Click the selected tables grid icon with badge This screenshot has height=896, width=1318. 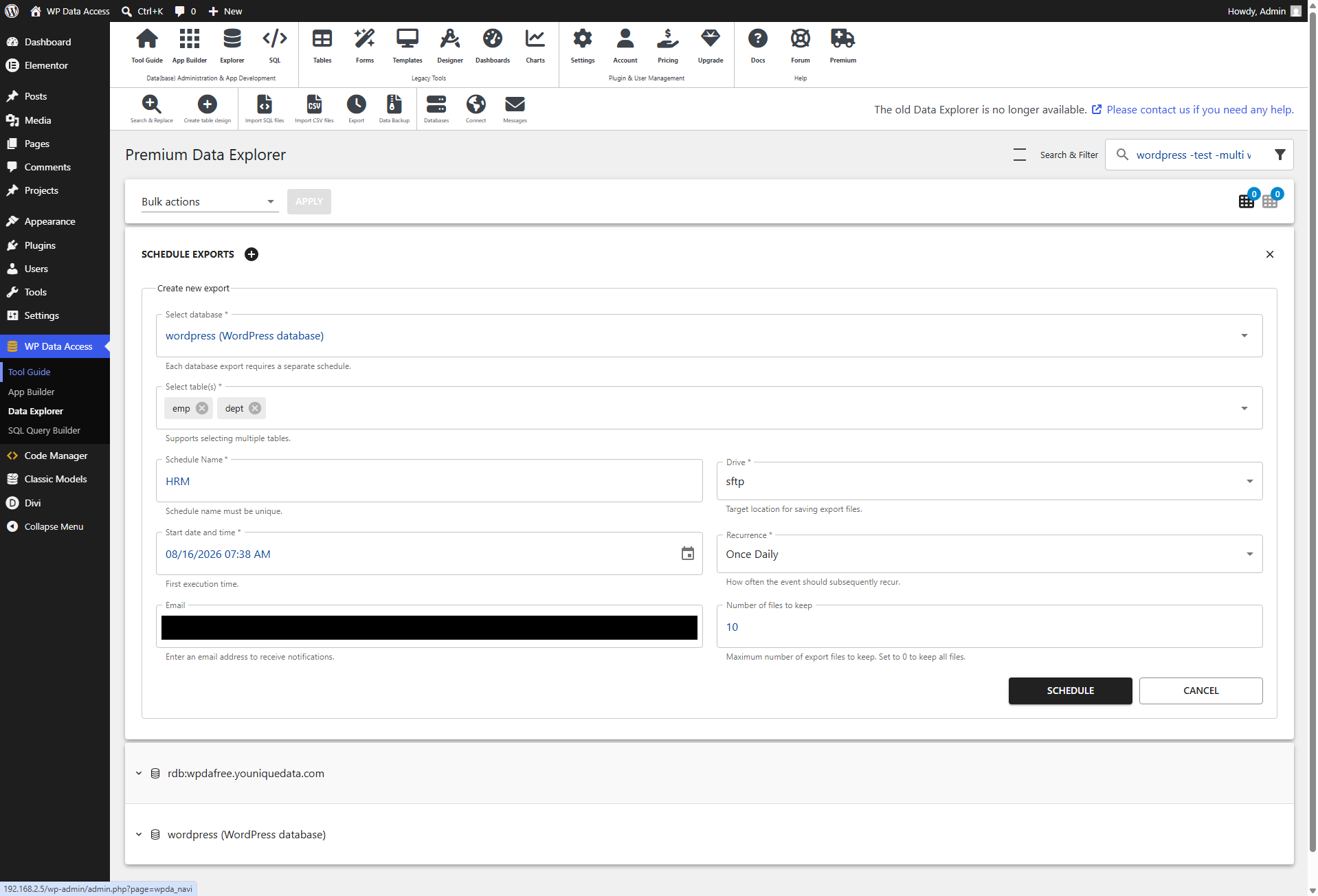point(1247,201)
